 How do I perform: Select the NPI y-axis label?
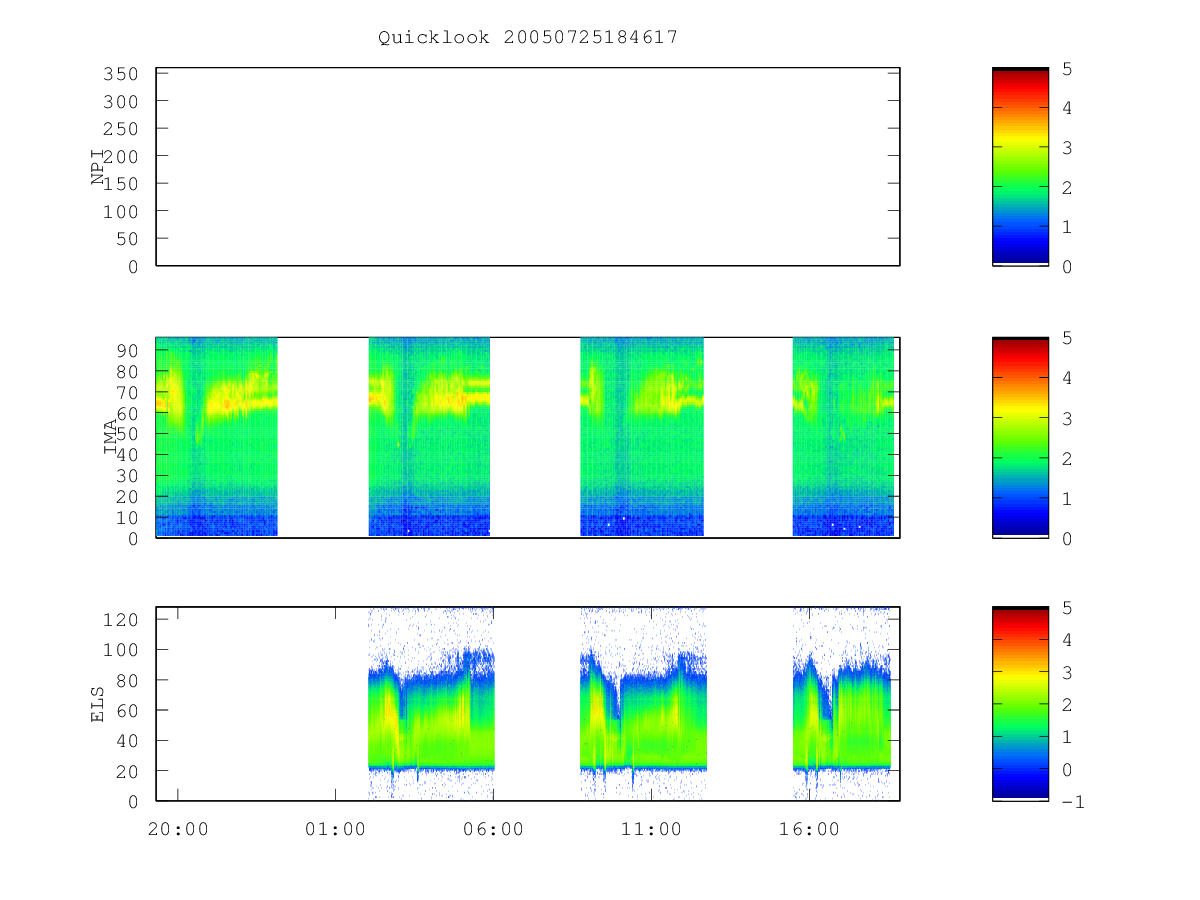98,167
